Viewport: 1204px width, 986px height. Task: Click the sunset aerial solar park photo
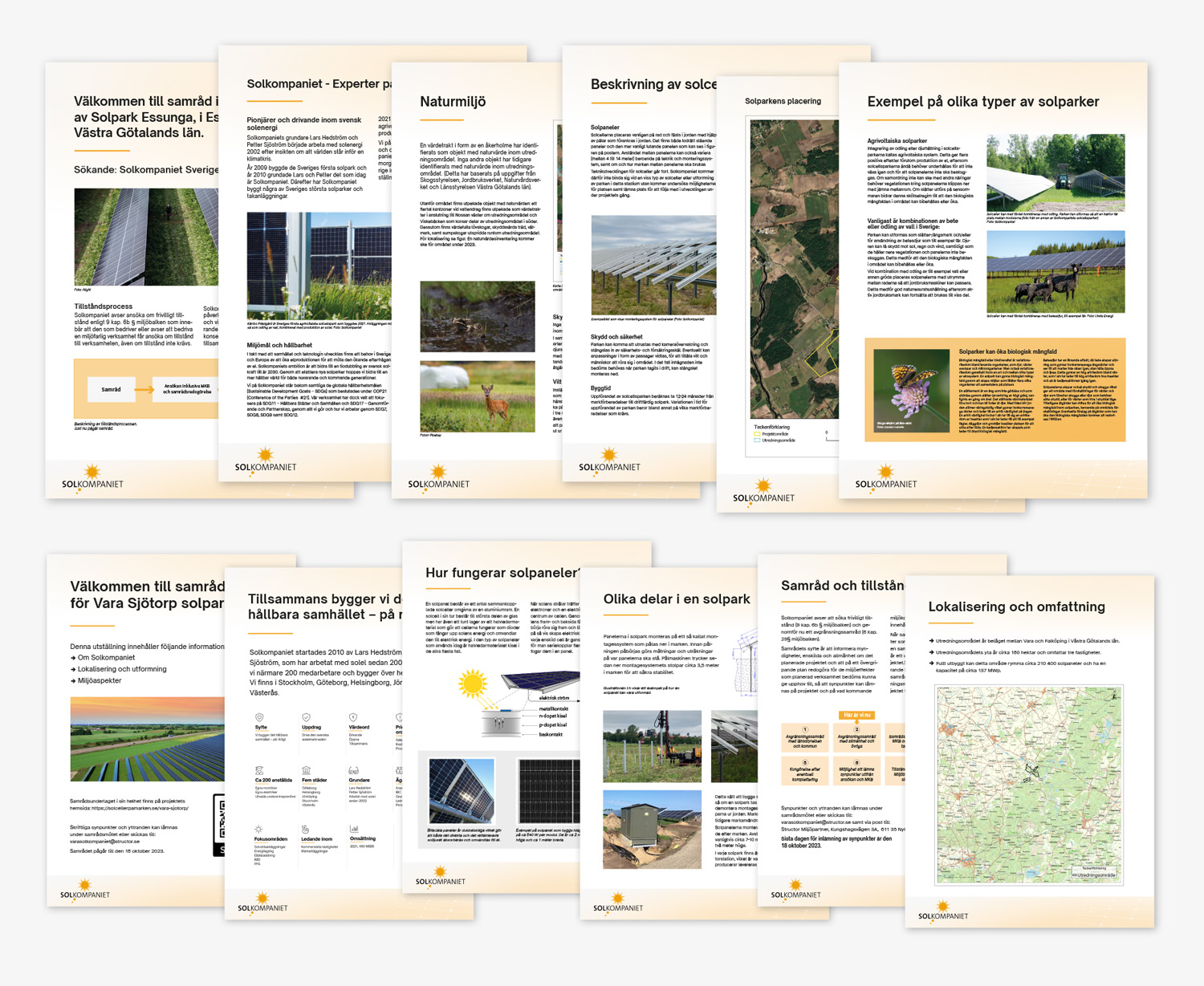tap(147, 739)
